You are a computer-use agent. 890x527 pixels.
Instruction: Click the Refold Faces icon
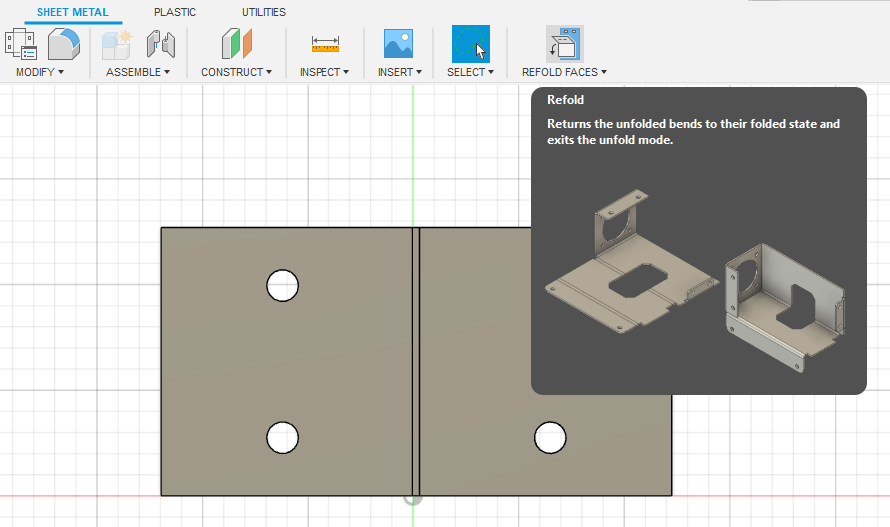(x=565, y=44)
